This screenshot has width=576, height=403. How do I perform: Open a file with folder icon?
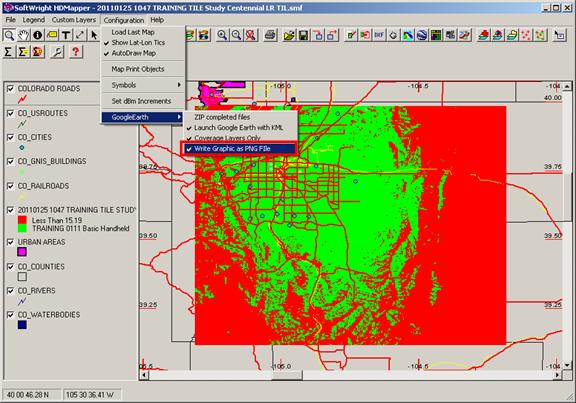pos(289,35)
